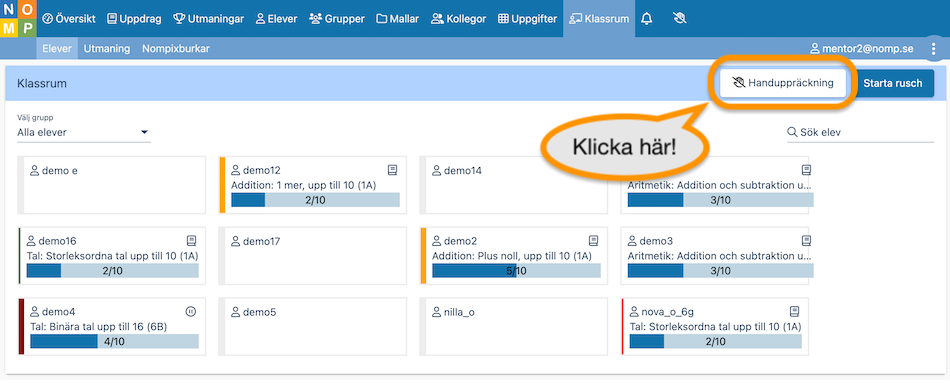Open the Uppdrag menu item
The height and width of the screenshot is (385, 950).
tap(134, 19)
